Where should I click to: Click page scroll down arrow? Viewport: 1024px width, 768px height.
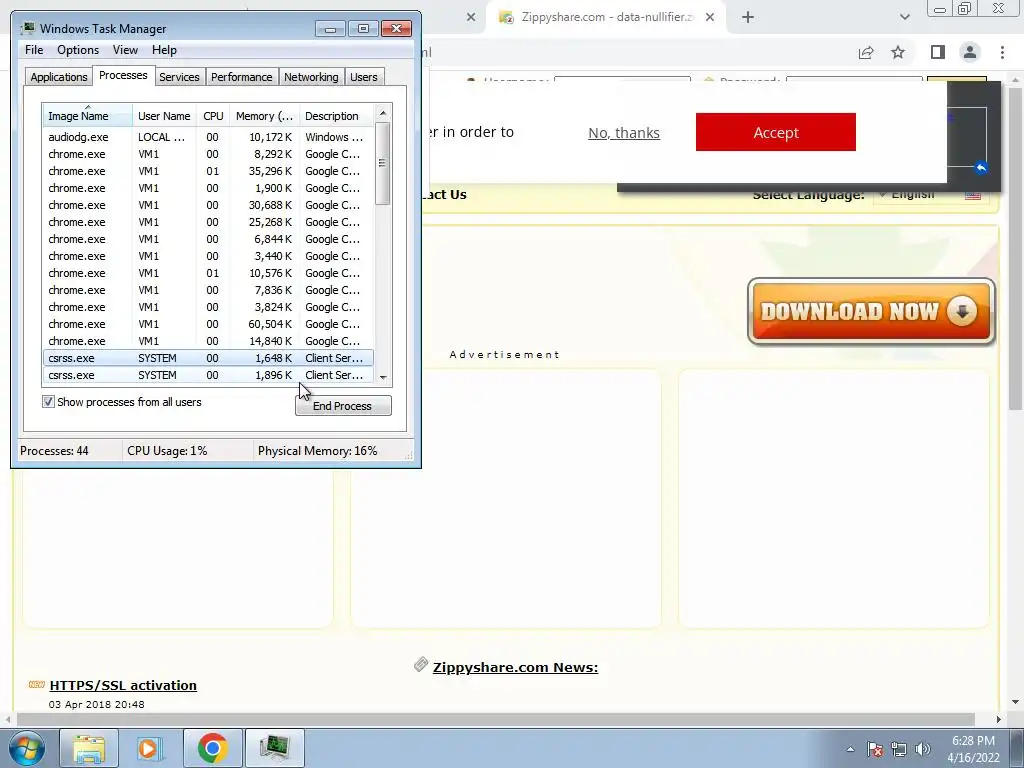tap(1016, 702)
